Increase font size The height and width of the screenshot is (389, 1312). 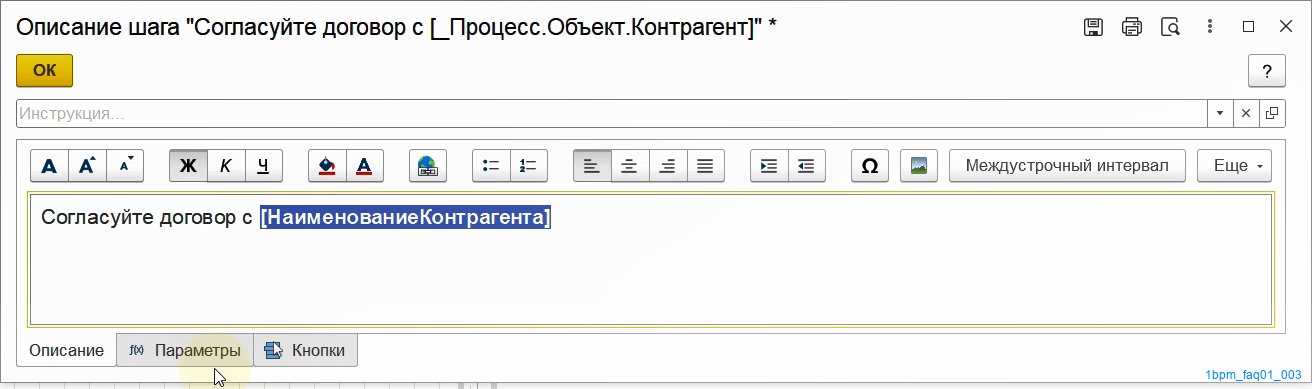click(x=87, y=166)
